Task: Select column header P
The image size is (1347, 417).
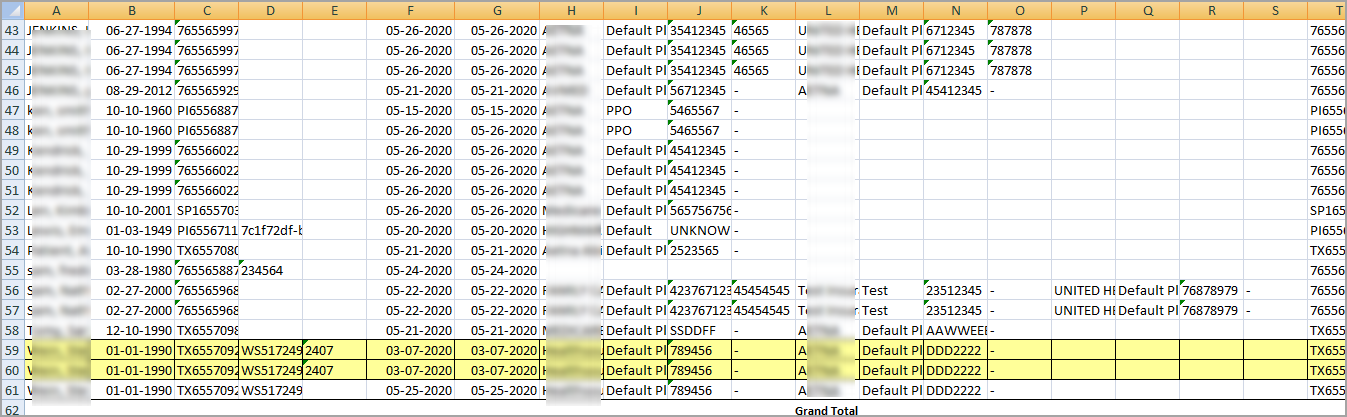Action: (x=1083, y=11)
